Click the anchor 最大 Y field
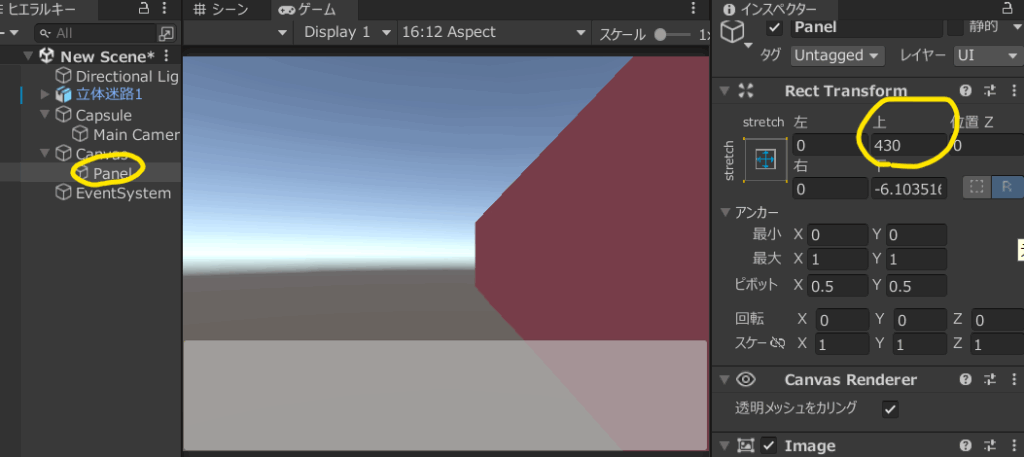Image resolution: width=1024 pixels, height=457 pixels. (x=916, y=259)
